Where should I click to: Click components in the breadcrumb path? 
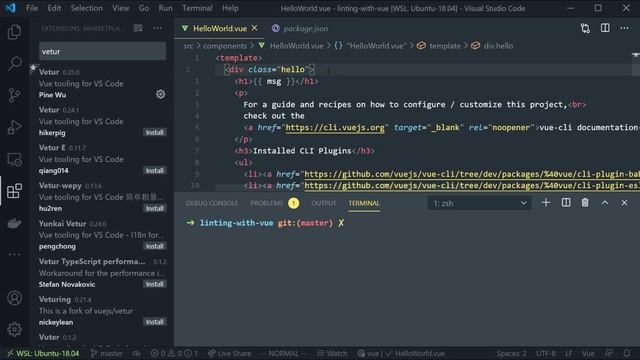click(x=224, y=46)
